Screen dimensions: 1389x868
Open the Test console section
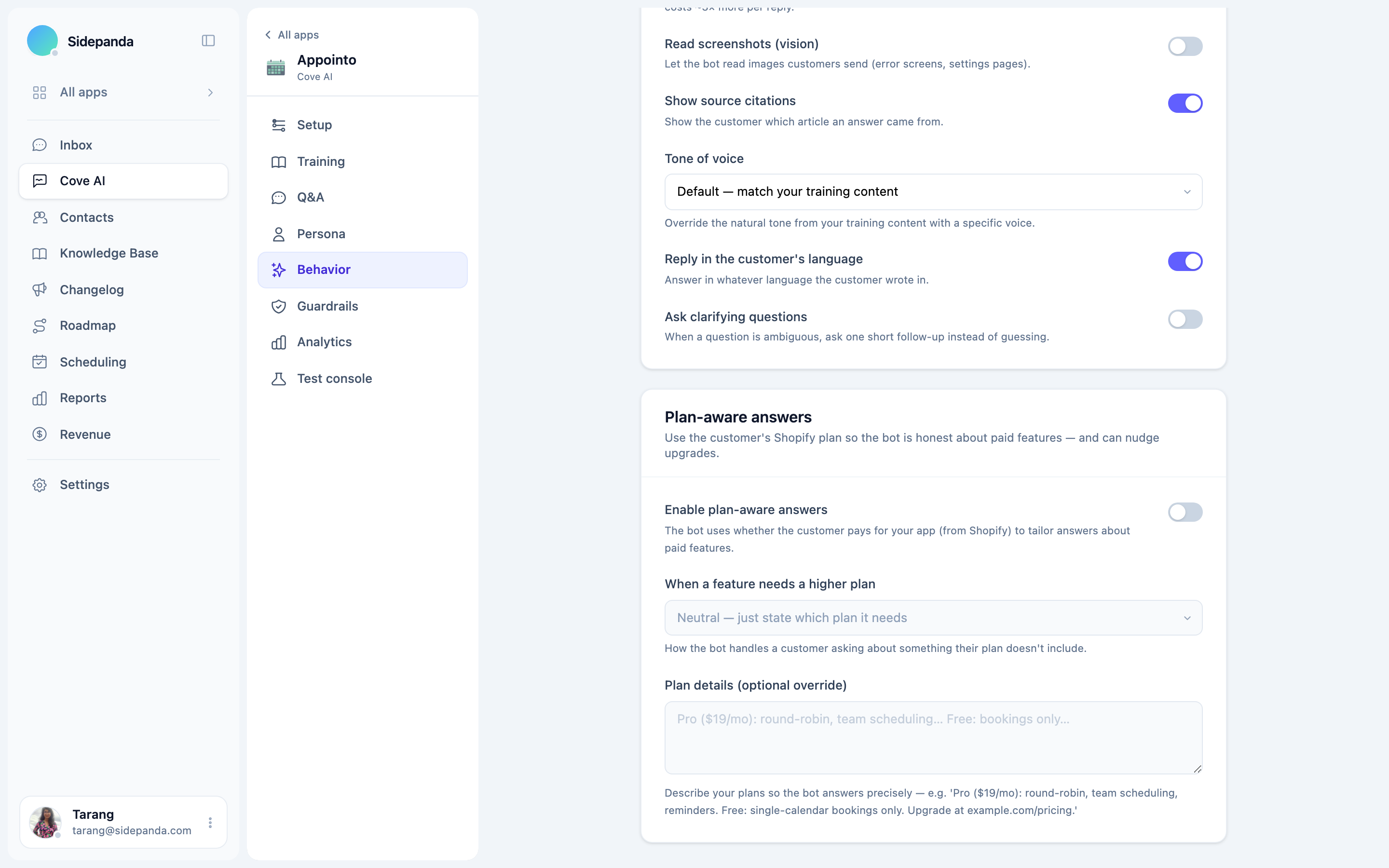tap(363, 379)
